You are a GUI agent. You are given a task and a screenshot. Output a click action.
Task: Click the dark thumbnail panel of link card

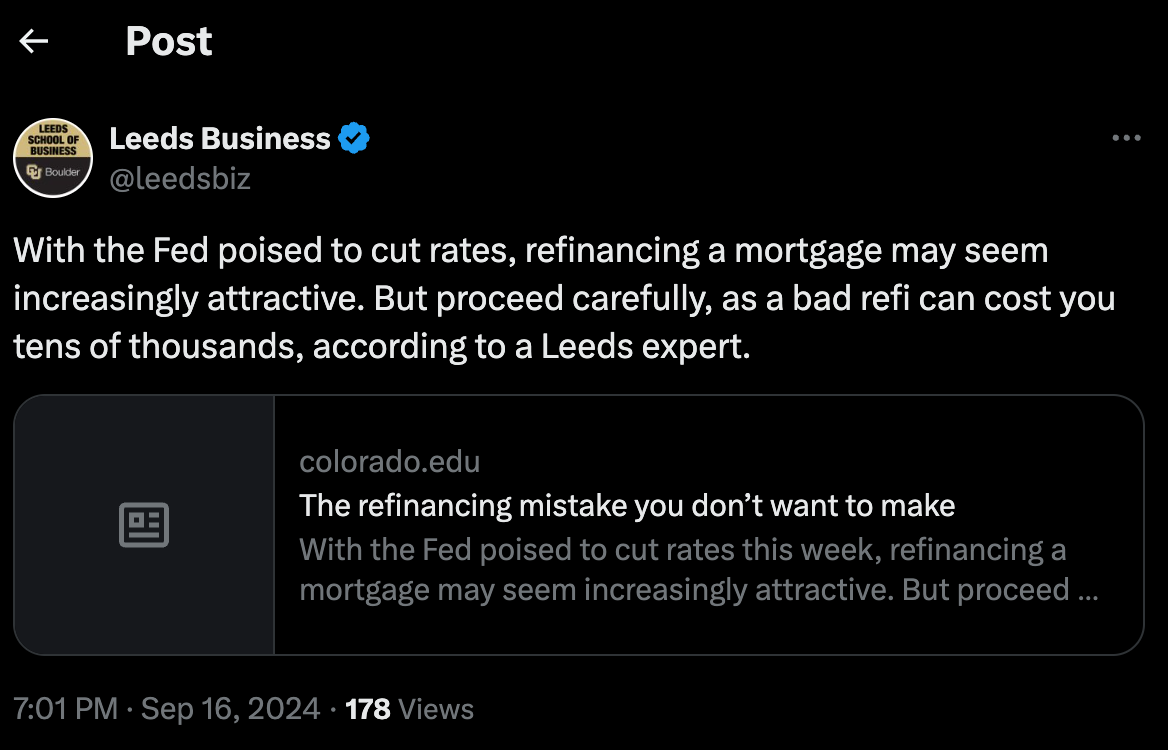click(144, 460)
